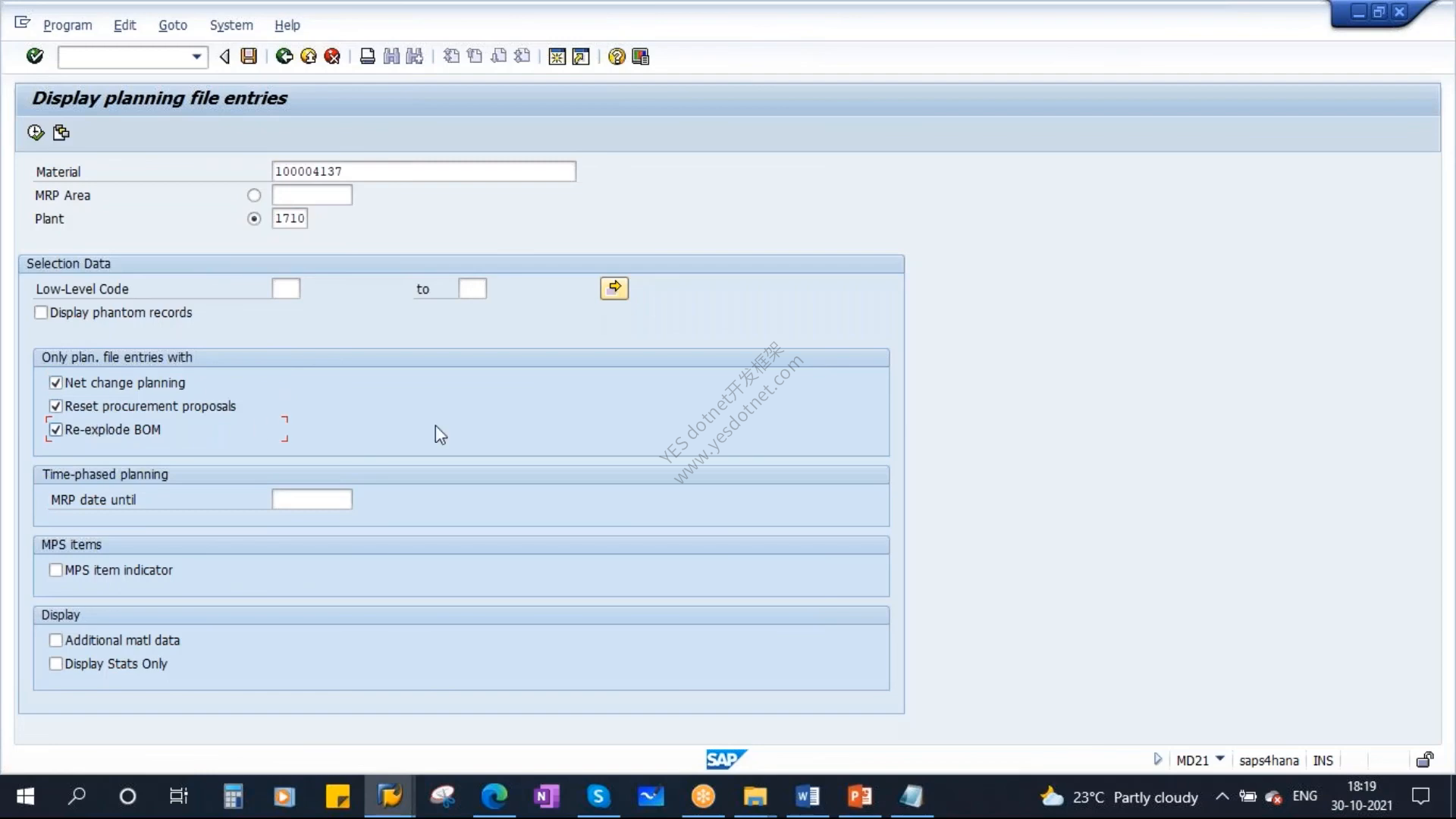Expand the status bar triangle arrow

point(1157,759)
